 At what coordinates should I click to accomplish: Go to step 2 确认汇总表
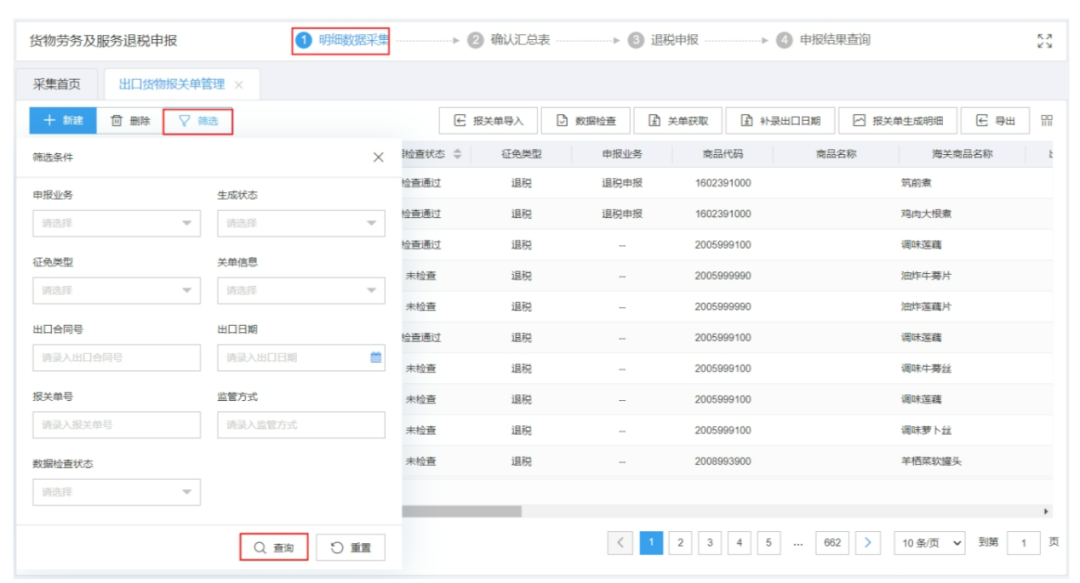point(509,40)
